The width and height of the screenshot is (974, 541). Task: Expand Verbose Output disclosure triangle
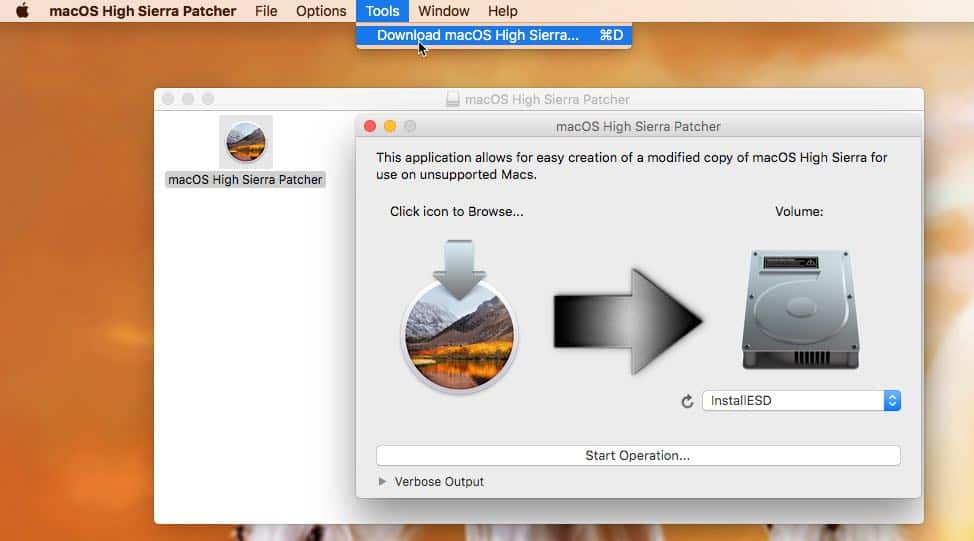[x=382, y=481]
